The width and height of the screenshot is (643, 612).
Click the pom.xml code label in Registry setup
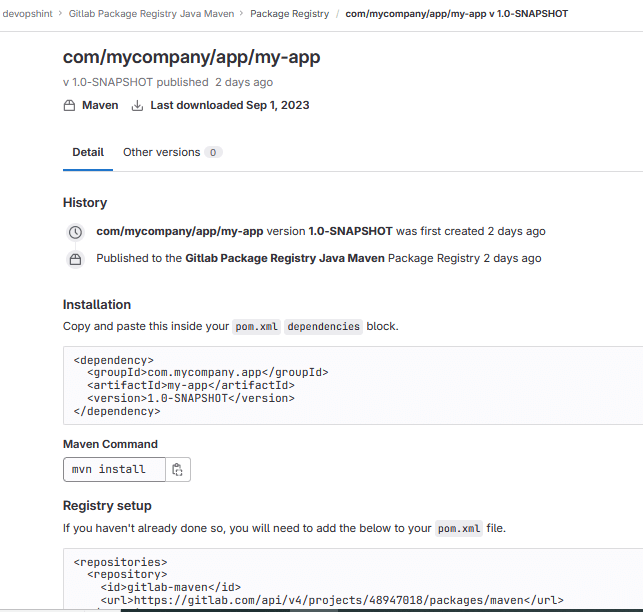pos(459,529)
